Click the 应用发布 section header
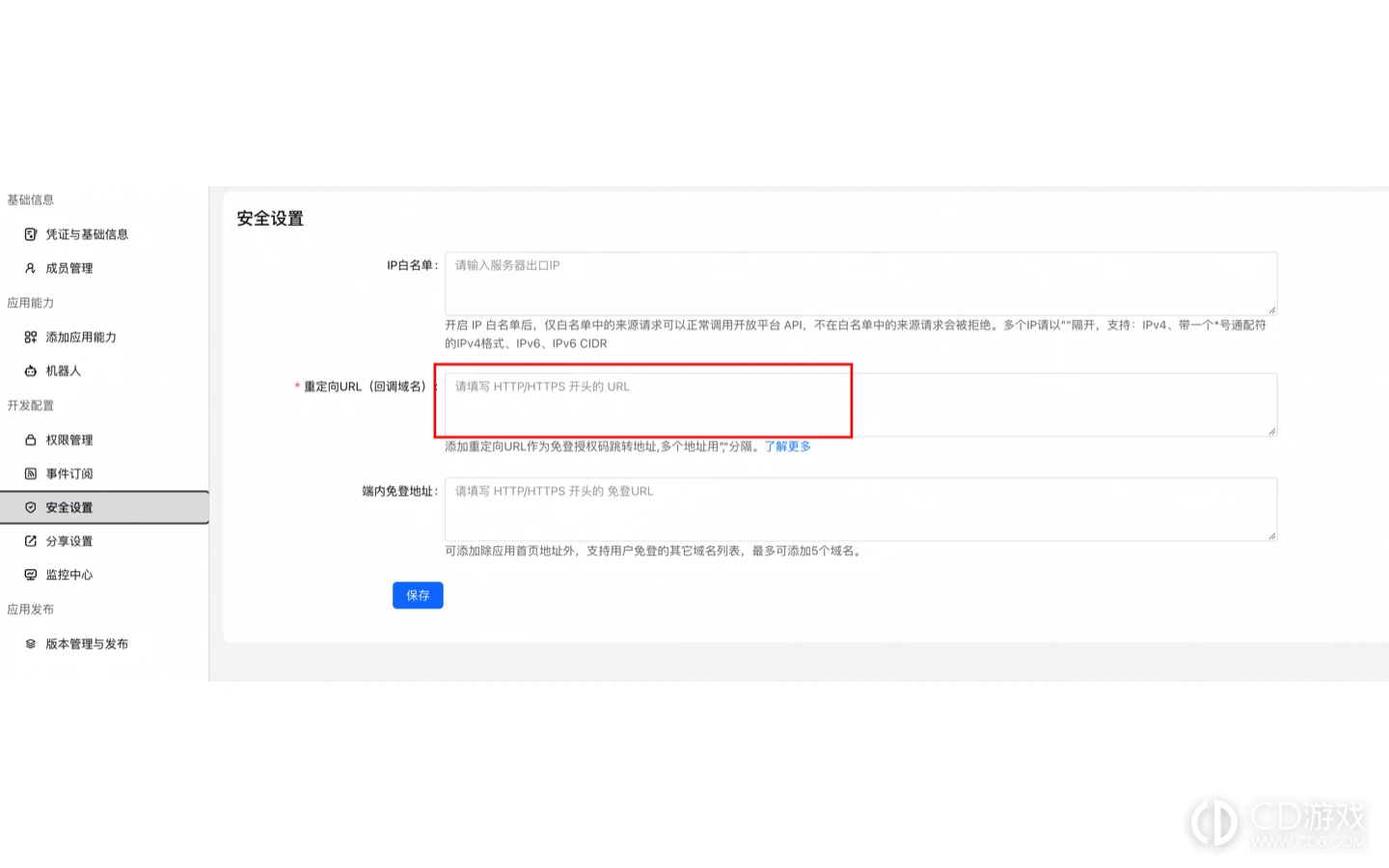 pos(31,610)
